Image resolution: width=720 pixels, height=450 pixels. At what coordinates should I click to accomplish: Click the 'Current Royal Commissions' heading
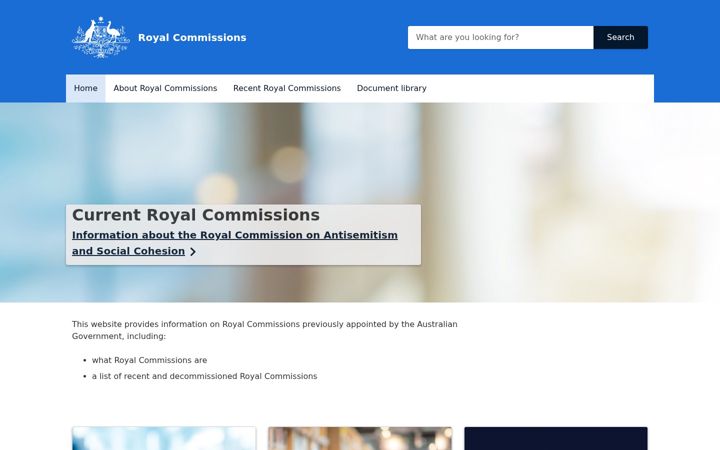pos(196,215)
